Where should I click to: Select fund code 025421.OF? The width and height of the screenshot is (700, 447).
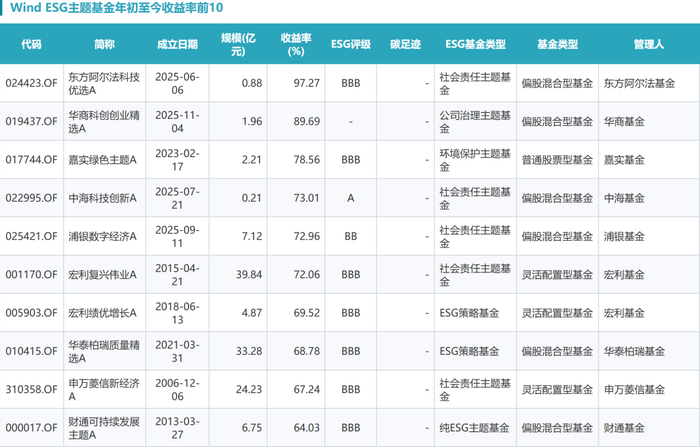[x=31, y=236]
